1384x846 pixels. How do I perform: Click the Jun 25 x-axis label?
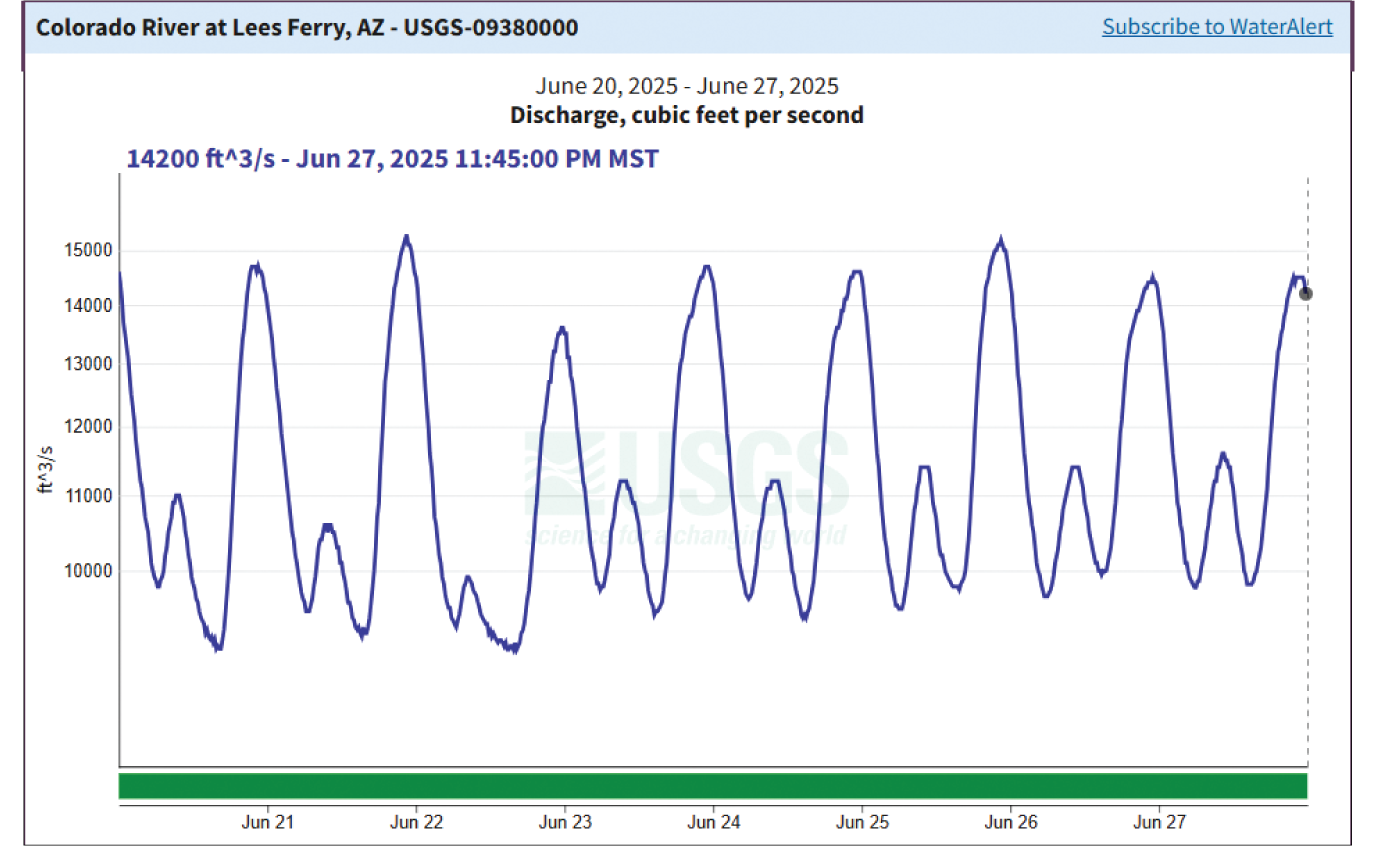(862, 823)
